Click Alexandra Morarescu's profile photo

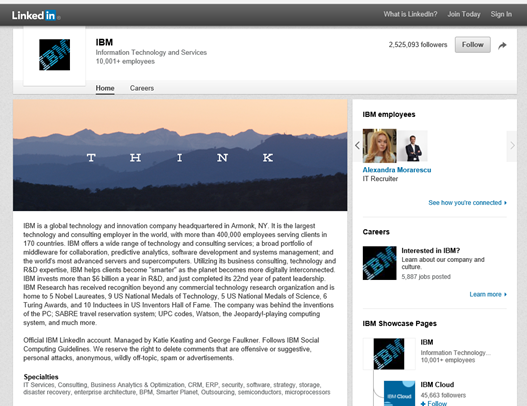point(379,146)
